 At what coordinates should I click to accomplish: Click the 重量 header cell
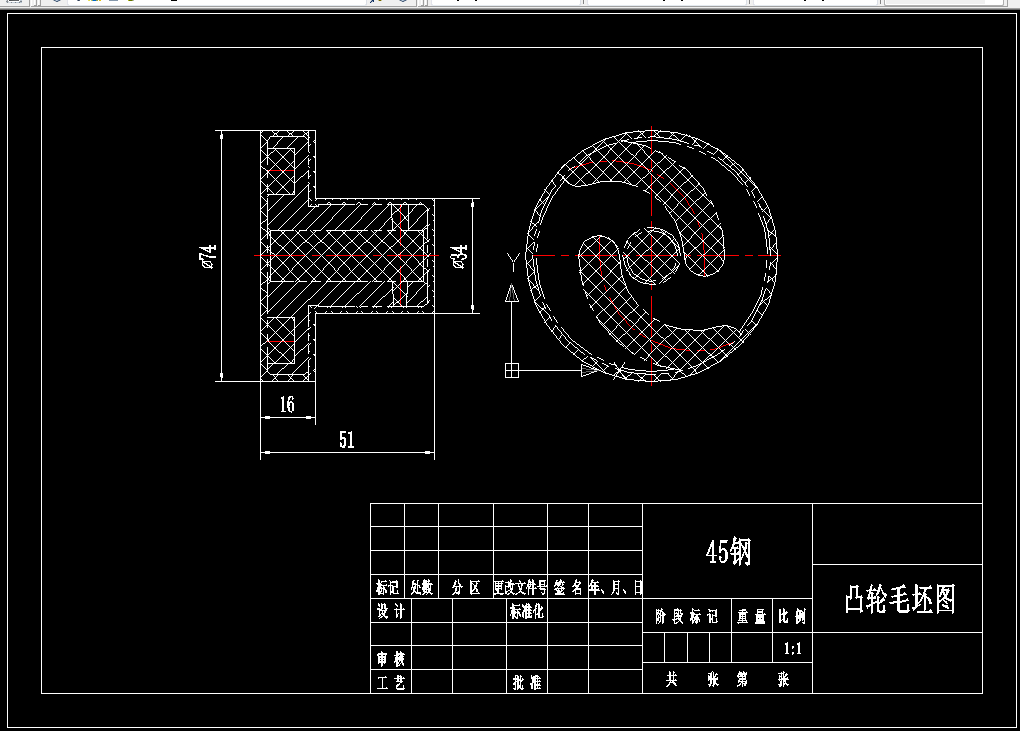click(x=751, y=616)
